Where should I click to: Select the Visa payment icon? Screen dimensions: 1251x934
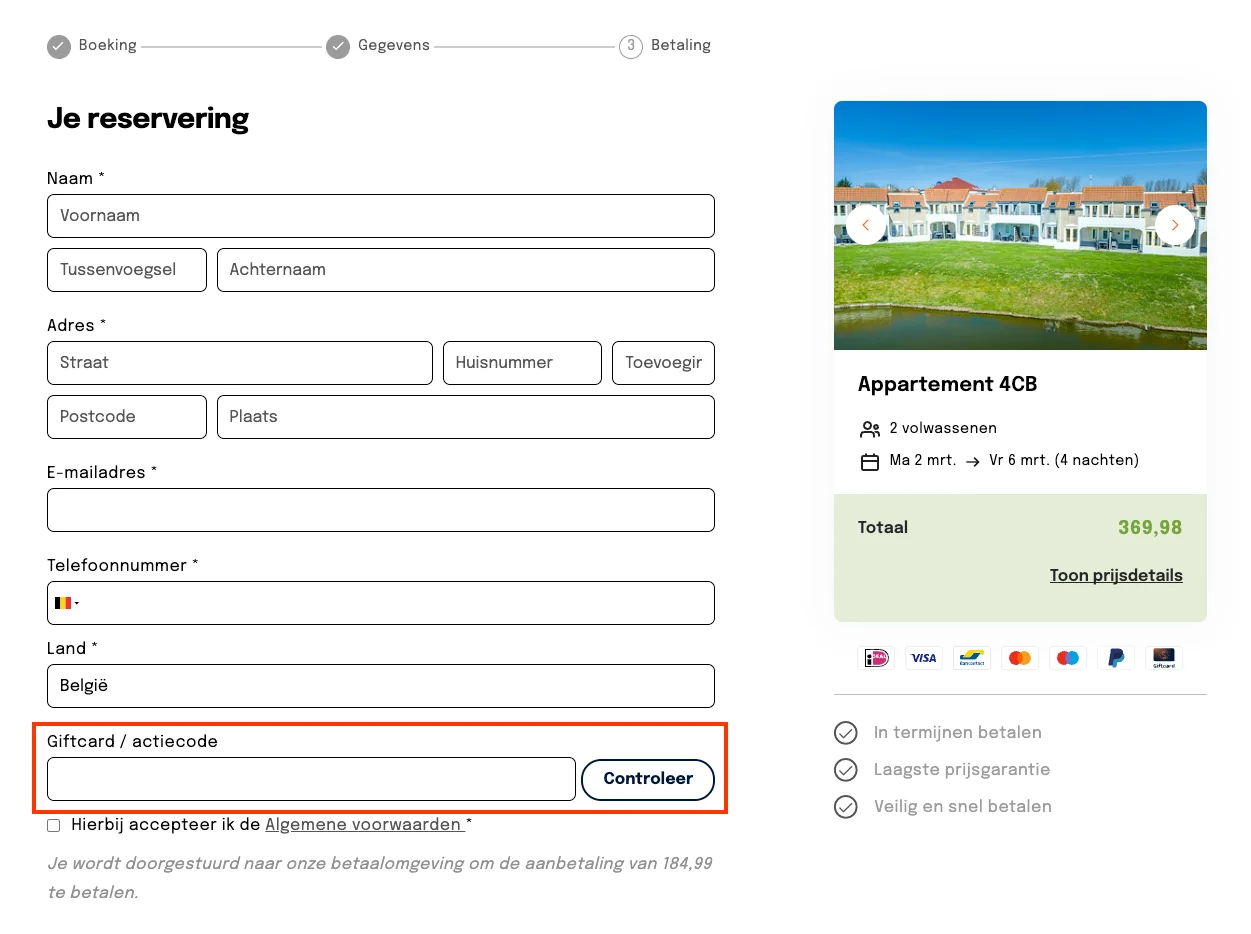coord(923,657)
